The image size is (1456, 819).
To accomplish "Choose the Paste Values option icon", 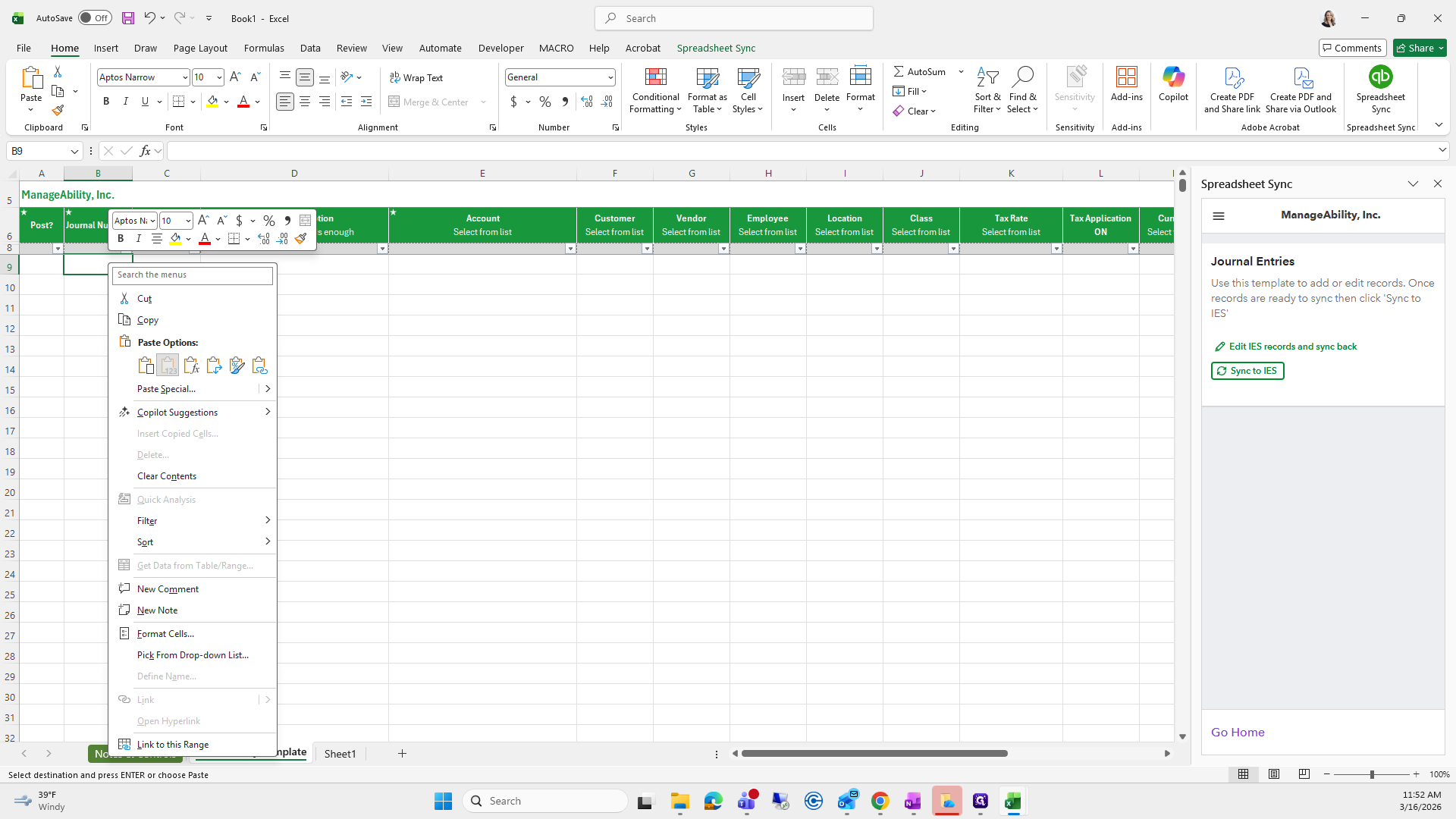I will coord(168,366).
